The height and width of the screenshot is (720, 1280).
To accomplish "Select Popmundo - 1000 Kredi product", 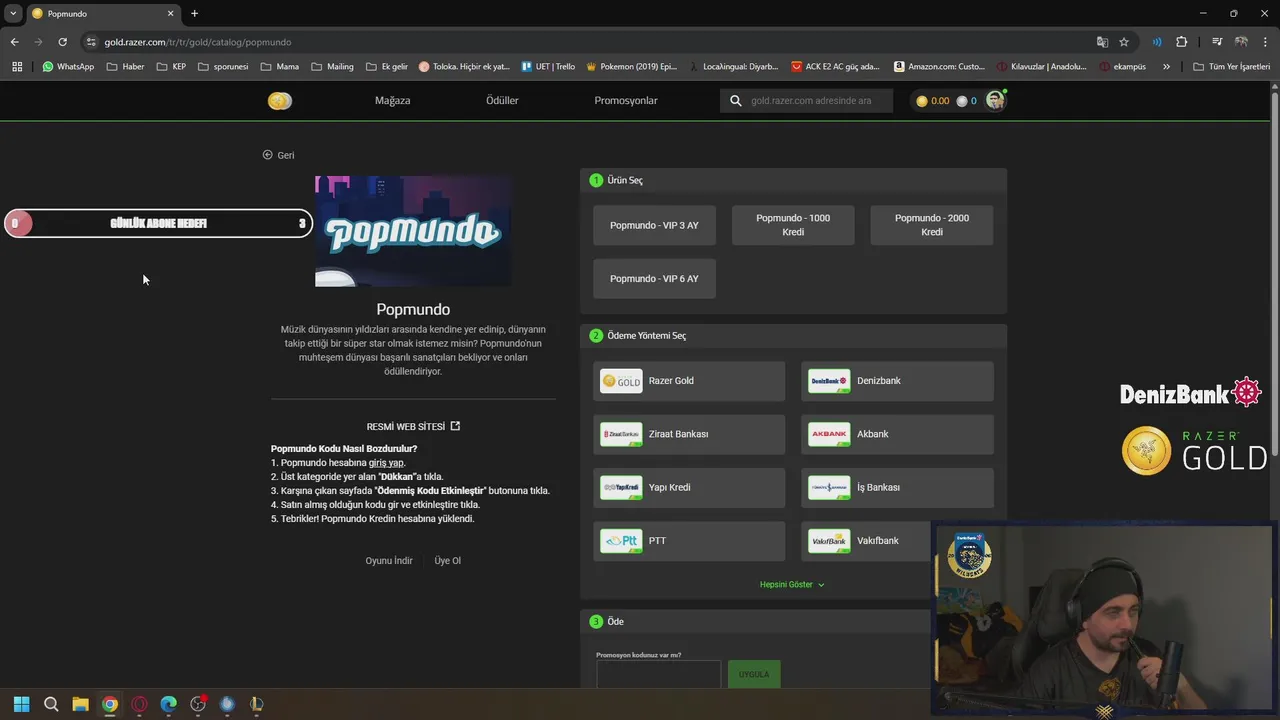I will (x=793, y=225).
